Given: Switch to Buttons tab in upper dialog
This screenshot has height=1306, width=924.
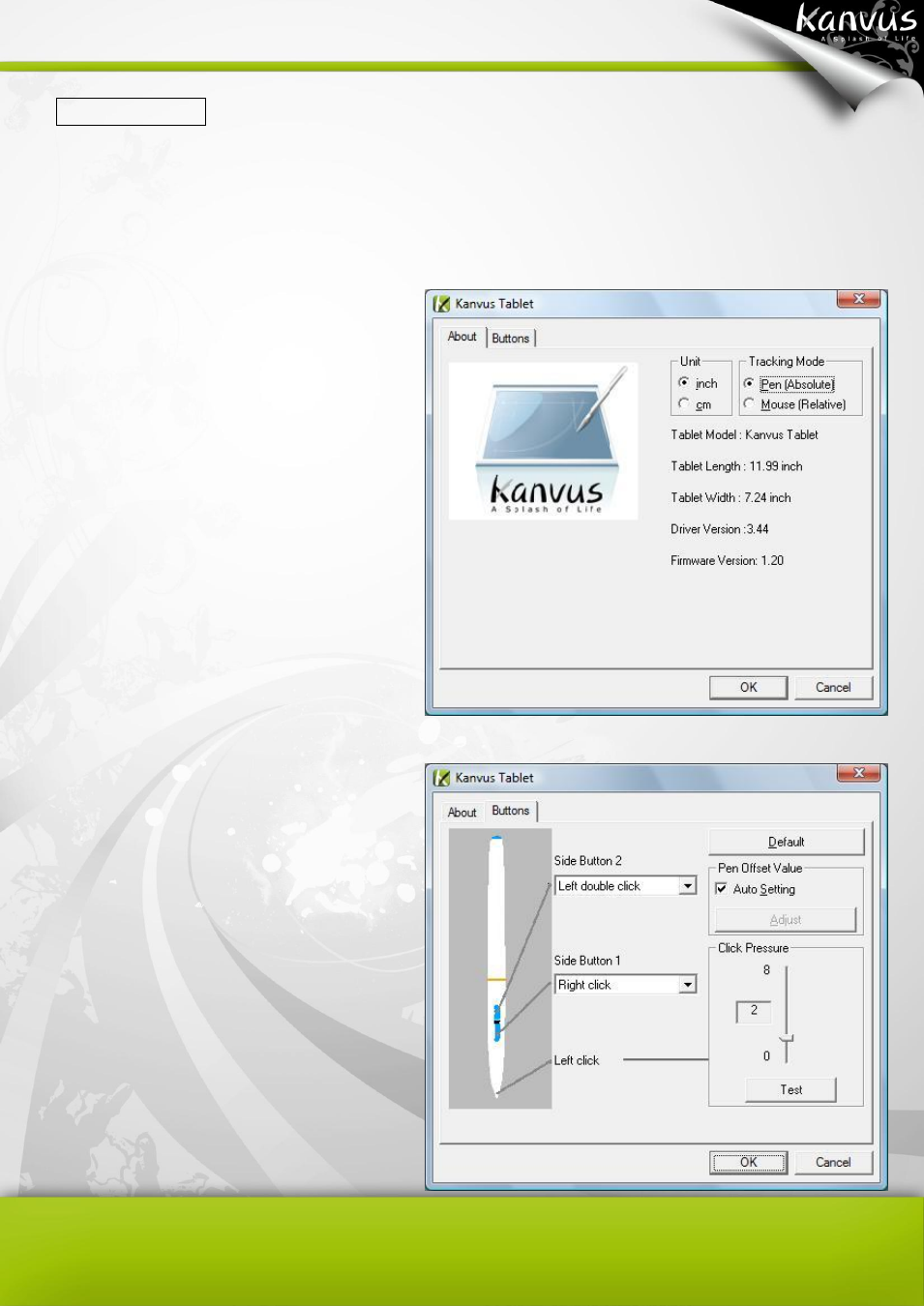Looking at the screenshot, I should (511, 339).
